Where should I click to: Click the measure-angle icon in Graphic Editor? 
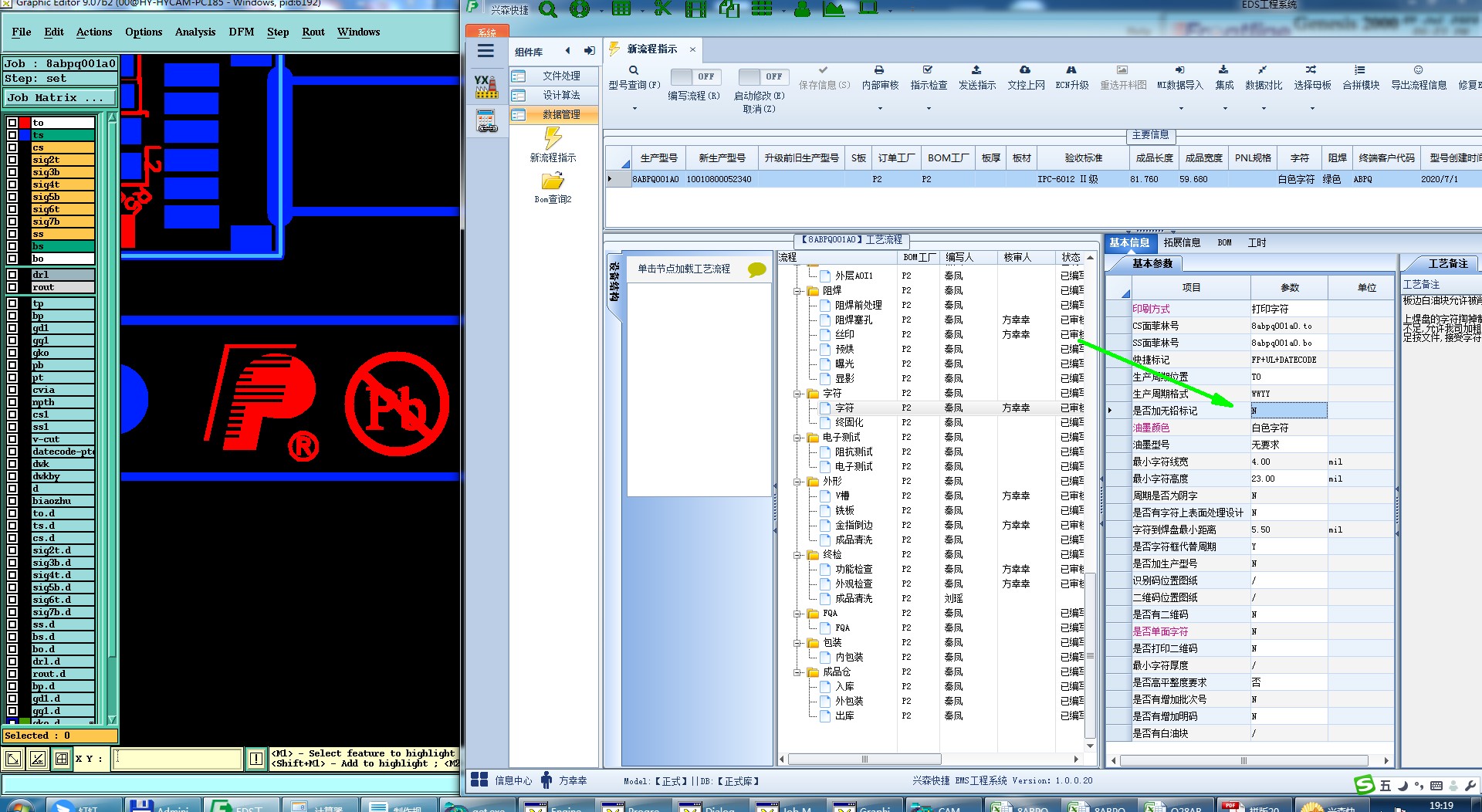click(x=37, y=759)
